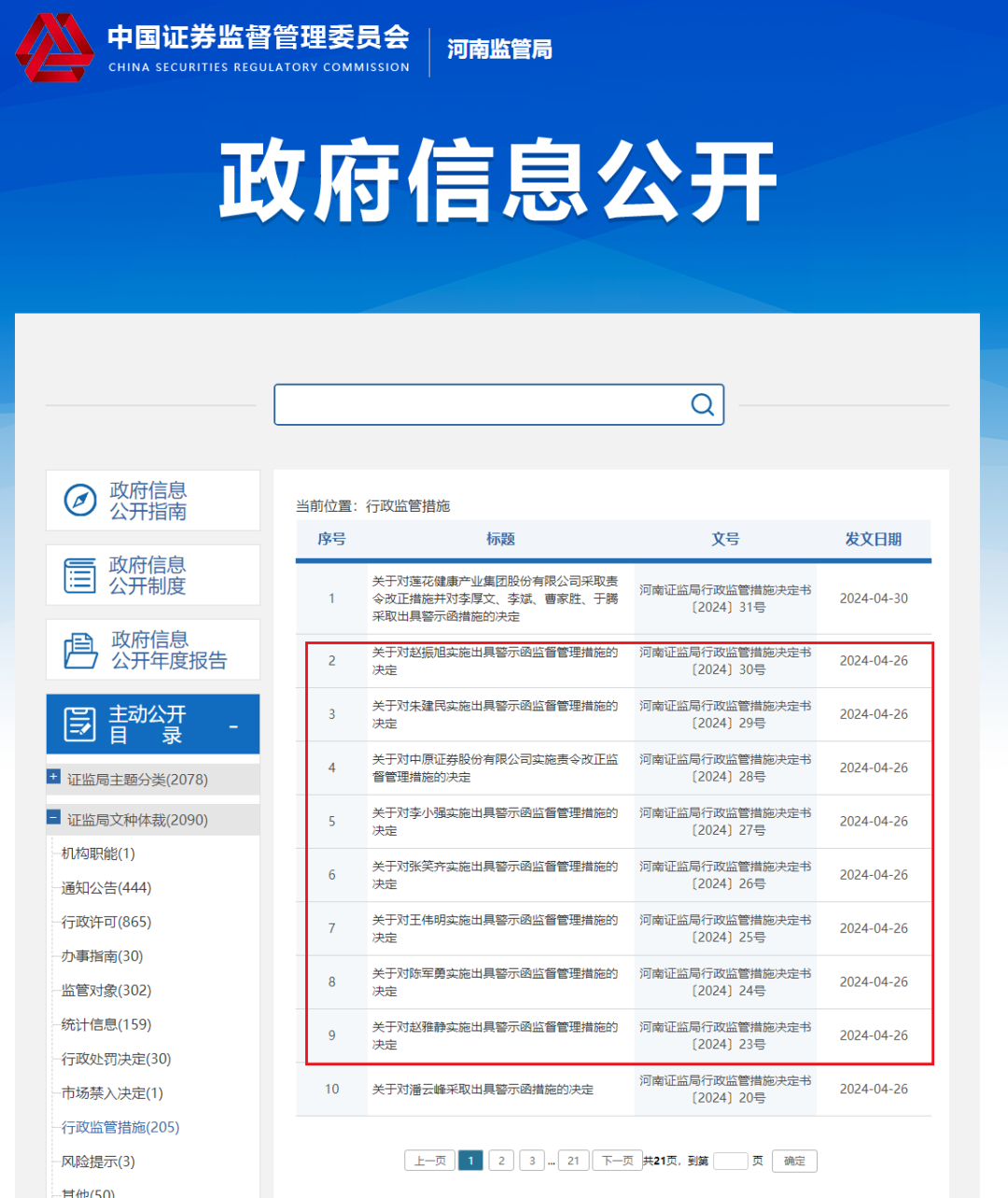Screen dimensions: 1008x1198
Task: Click the 下一页 next page button
Action: (617, 1161)
